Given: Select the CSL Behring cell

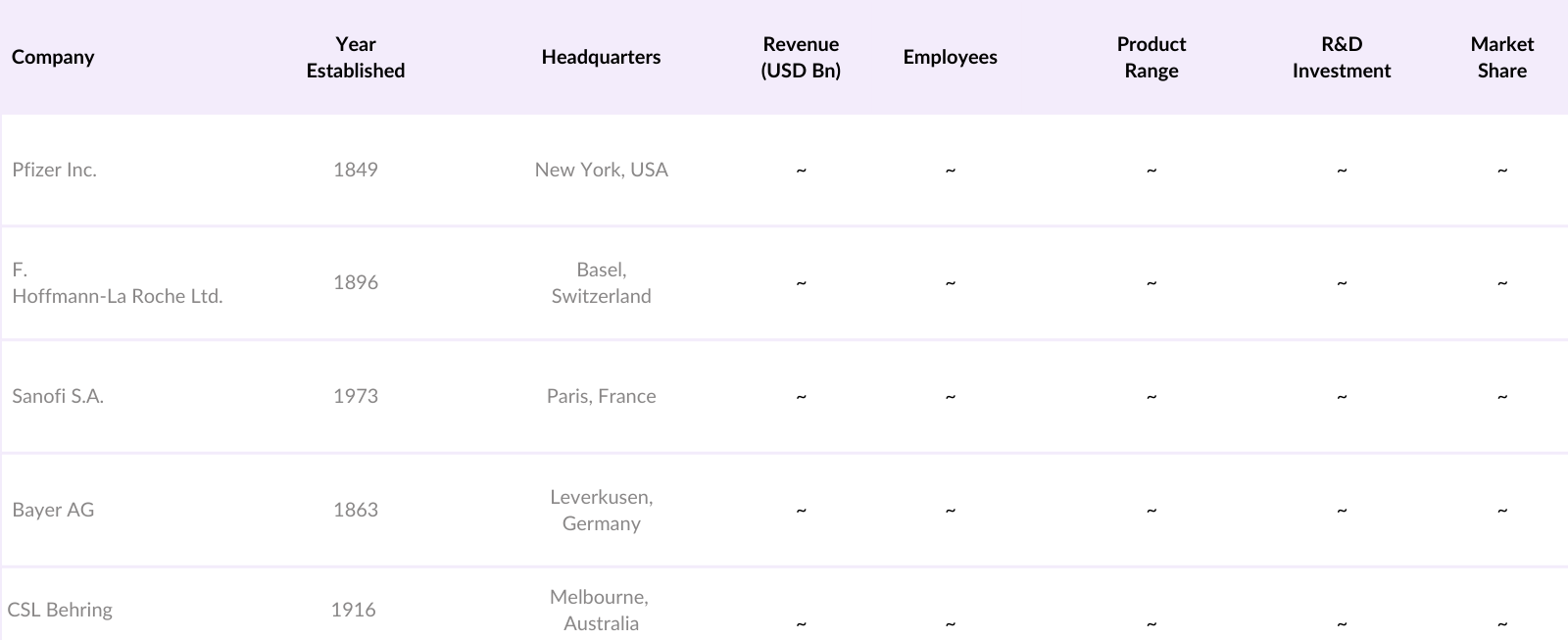Looking at the screenshot, I should click(60, 610).
